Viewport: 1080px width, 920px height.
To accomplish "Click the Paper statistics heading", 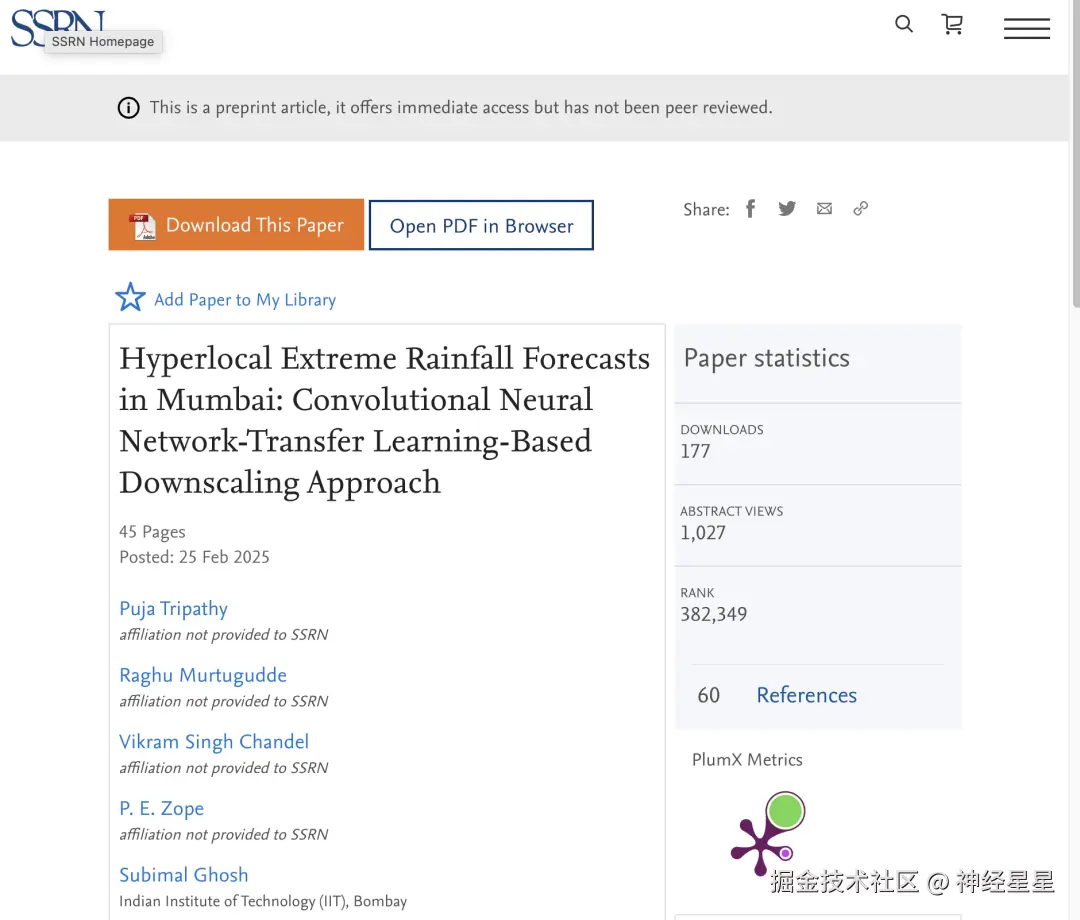I will pos(767,359).
